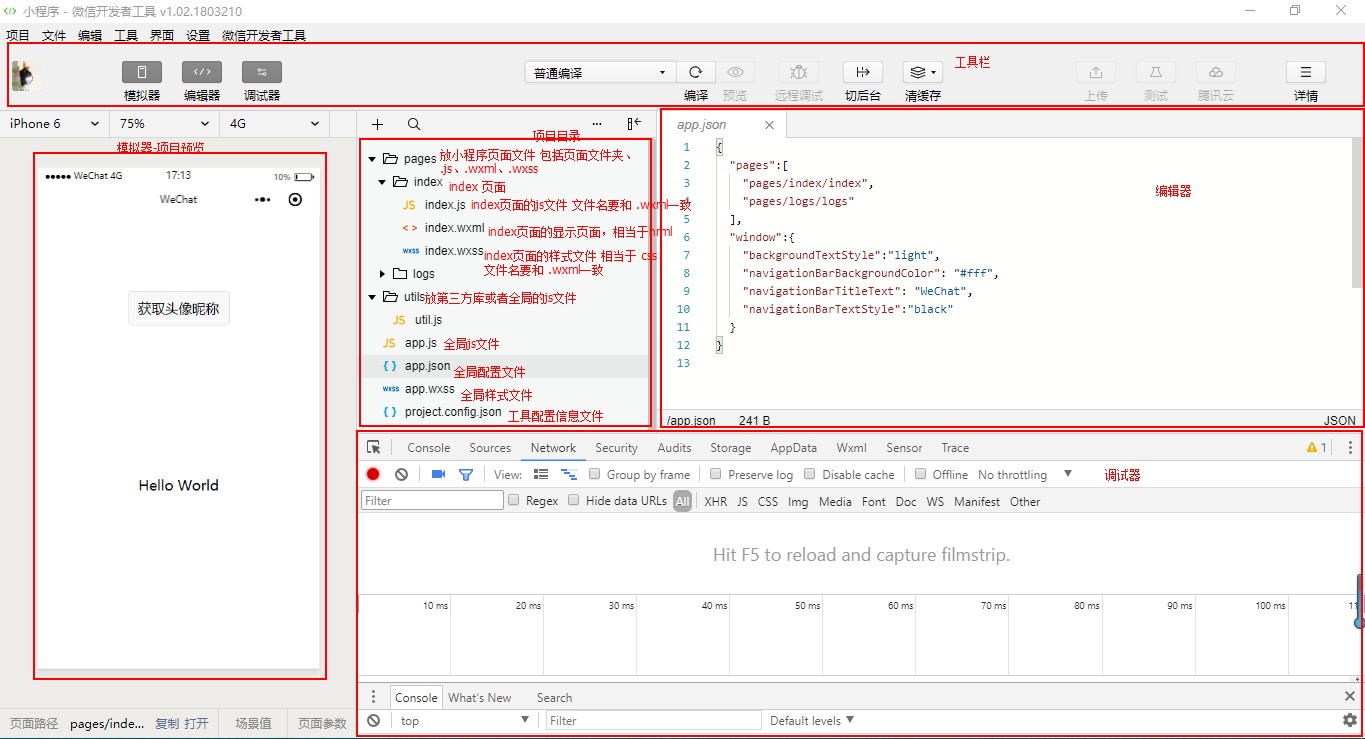The width and height of the screenshot is (1365, 739).
Task: Click the 清缓存 clear cache layers icon
Action: pyautogui.click(x=922, y=72)
